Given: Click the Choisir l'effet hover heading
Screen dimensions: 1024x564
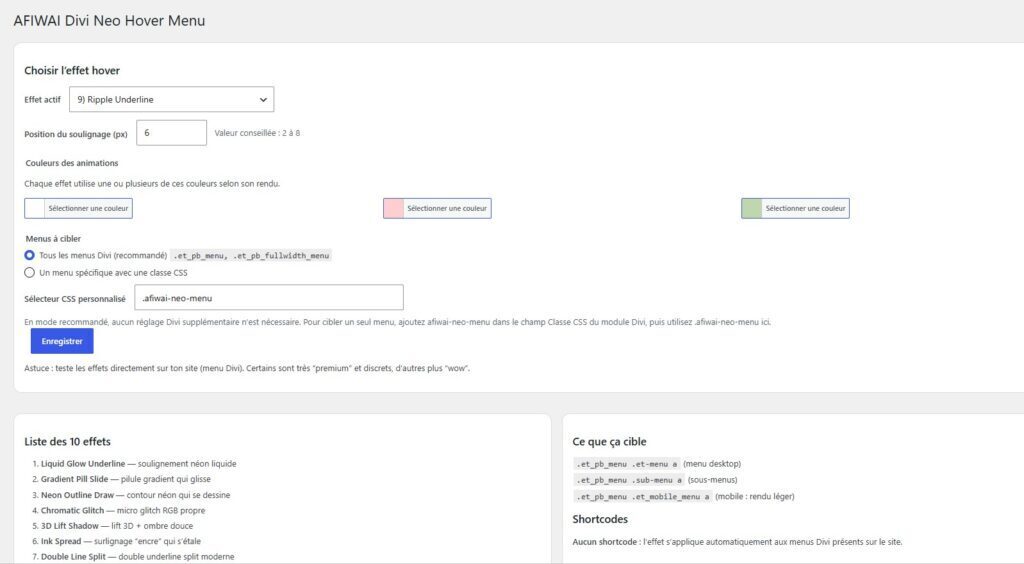Looking at the screenshot, I should (x=72, y=70).
